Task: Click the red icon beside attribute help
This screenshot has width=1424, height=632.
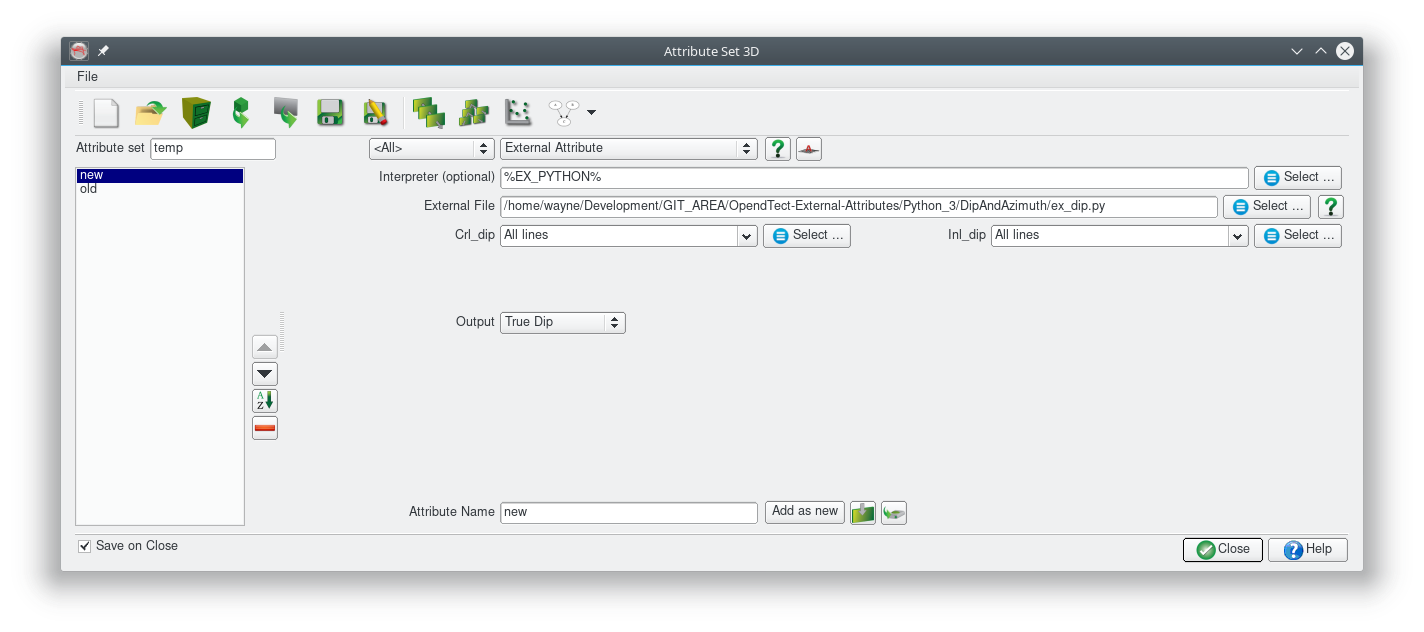Action: (809, 149)
